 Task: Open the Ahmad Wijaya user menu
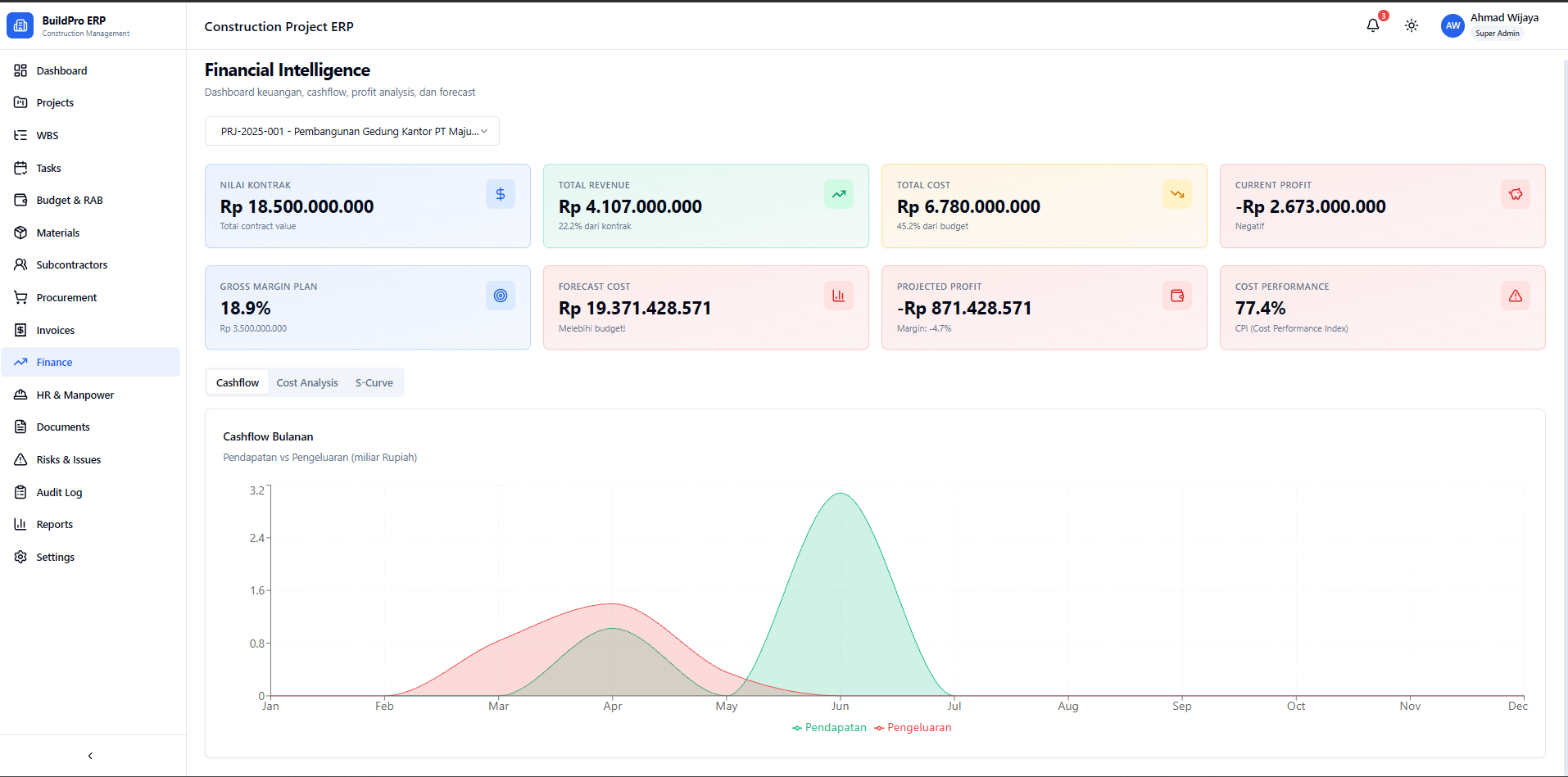click(x=1503, y=25)
